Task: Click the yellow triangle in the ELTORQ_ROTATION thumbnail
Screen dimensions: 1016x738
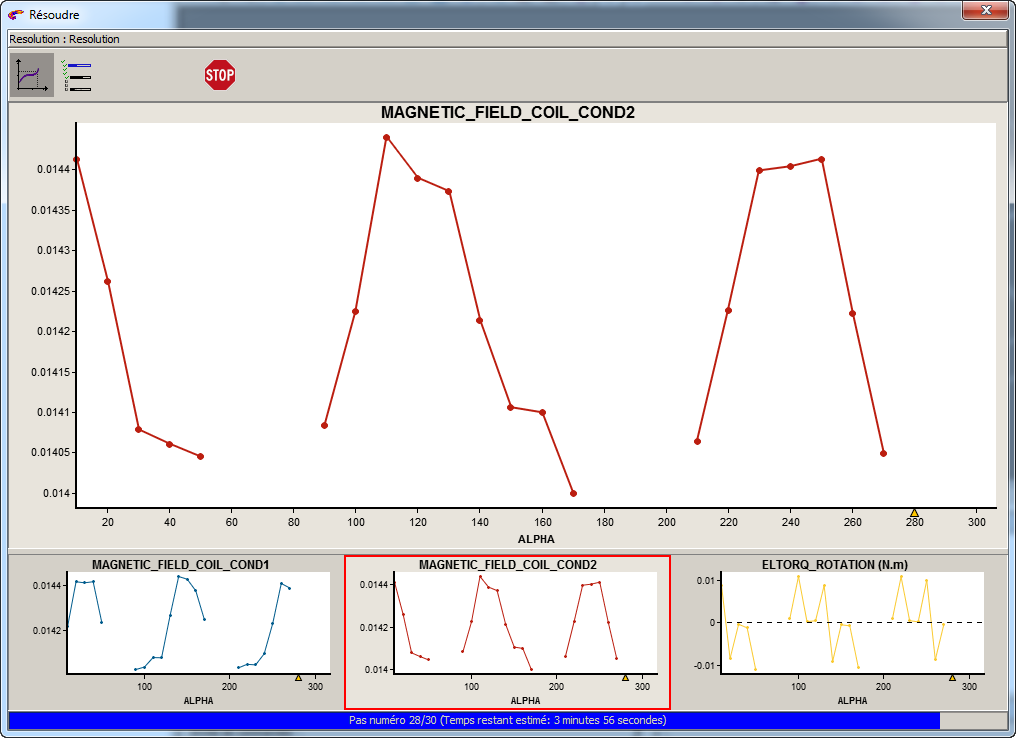Action: pyautogui.click(x=952, y=677)
